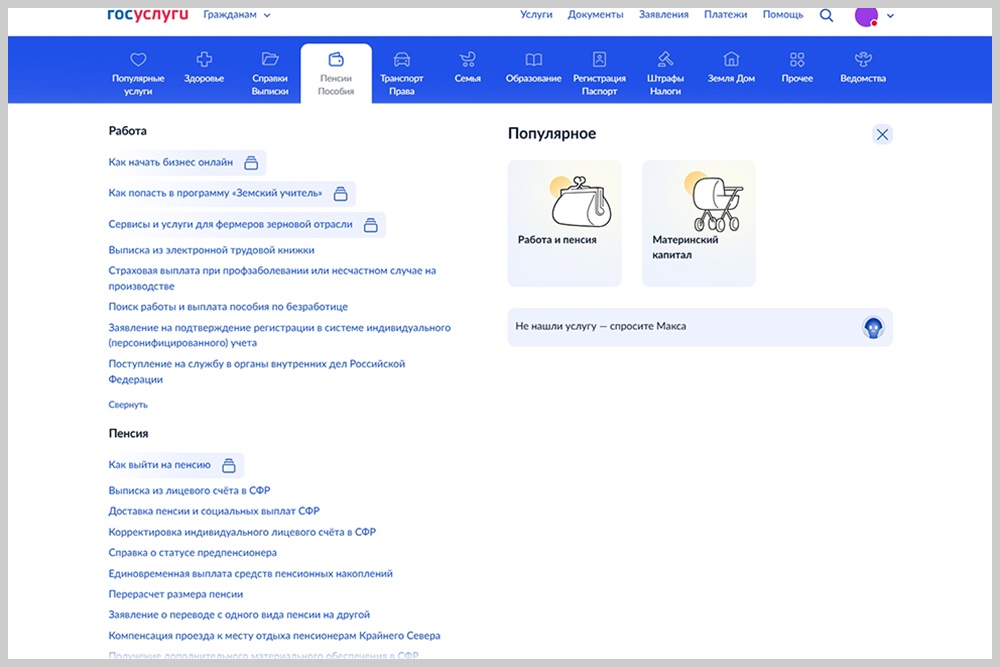Open the Популярные услуги heart icon category
The image size is (1000, 667).
(x=138, y=74)
